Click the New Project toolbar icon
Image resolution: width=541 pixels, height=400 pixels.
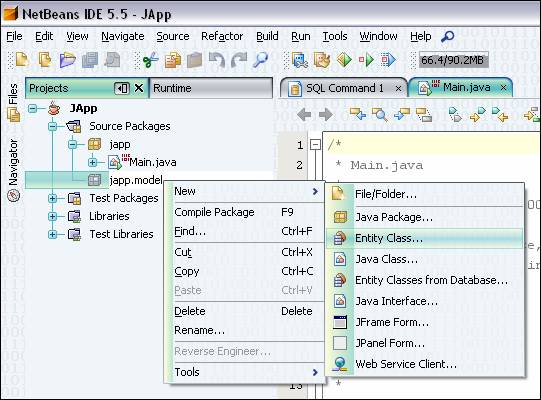45,60
